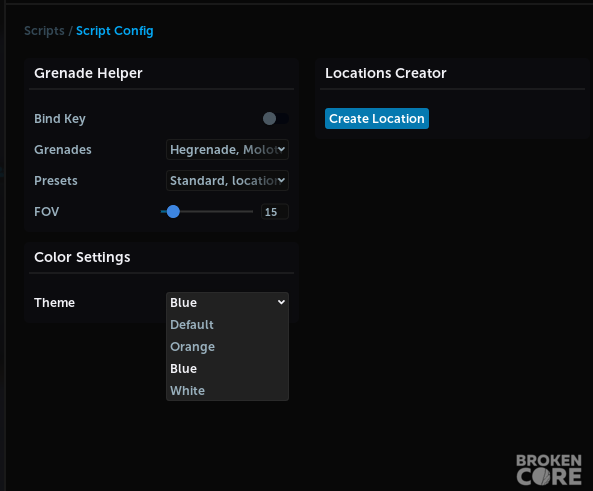Click the Grenades dropdown chevron arrow
Viewport: 593px width, 491px height.
[x=281, y=149]
